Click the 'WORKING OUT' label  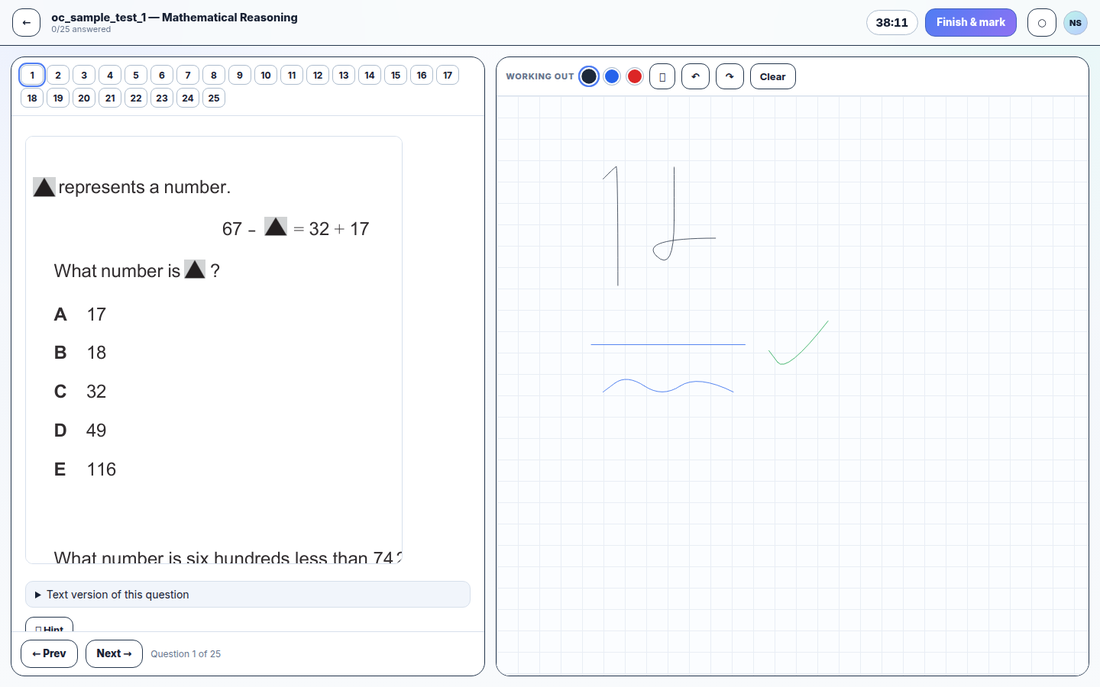point(539,76)
